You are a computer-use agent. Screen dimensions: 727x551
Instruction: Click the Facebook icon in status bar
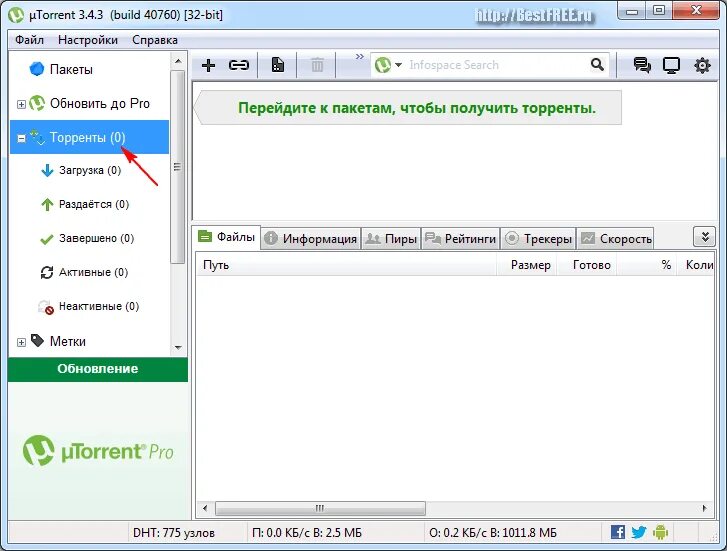pyautogui.click(x=618, y=532)
